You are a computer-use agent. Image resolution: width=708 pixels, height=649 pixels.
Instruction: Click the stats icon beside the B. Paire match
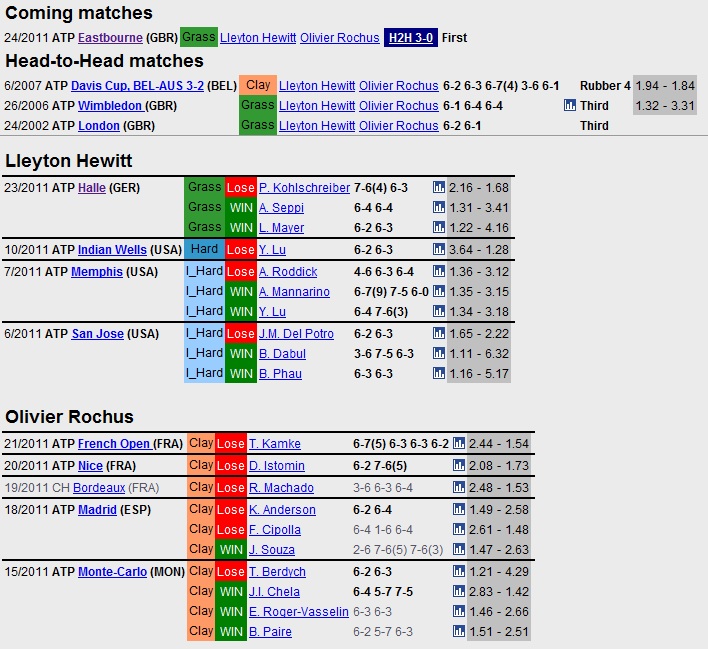click(459, 631)
